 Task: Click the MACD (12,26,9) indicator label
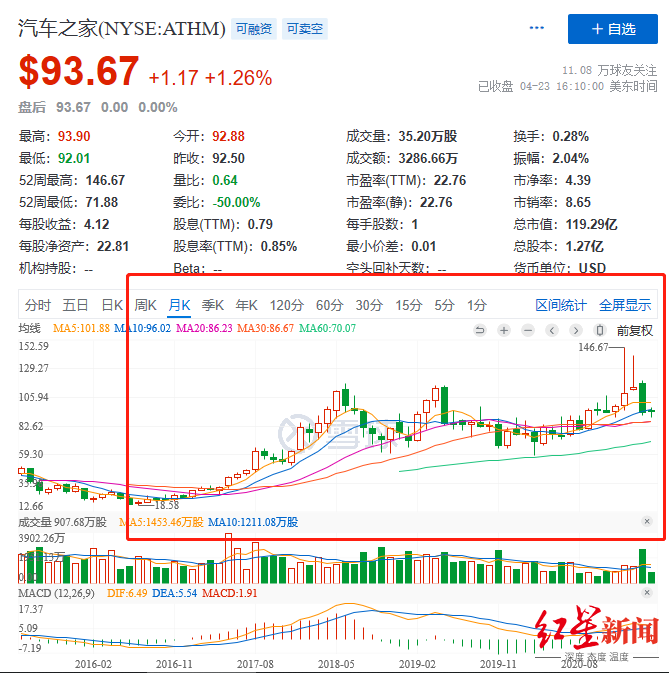pyautogui.click(x=56, y=593)
